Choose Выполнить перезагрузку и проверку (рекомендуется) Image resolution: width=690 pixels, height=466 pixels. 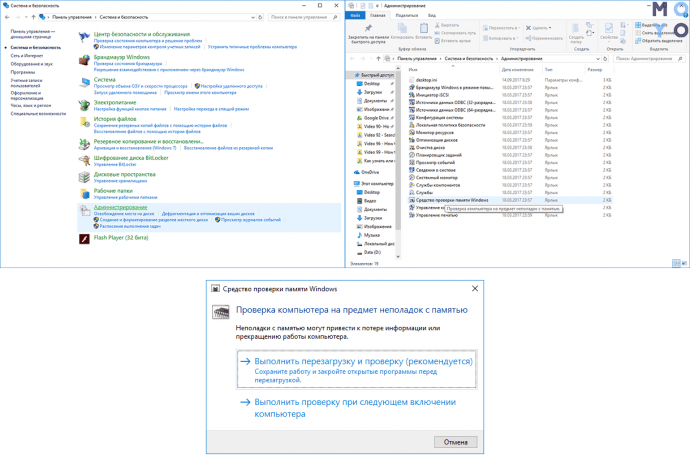357,369
